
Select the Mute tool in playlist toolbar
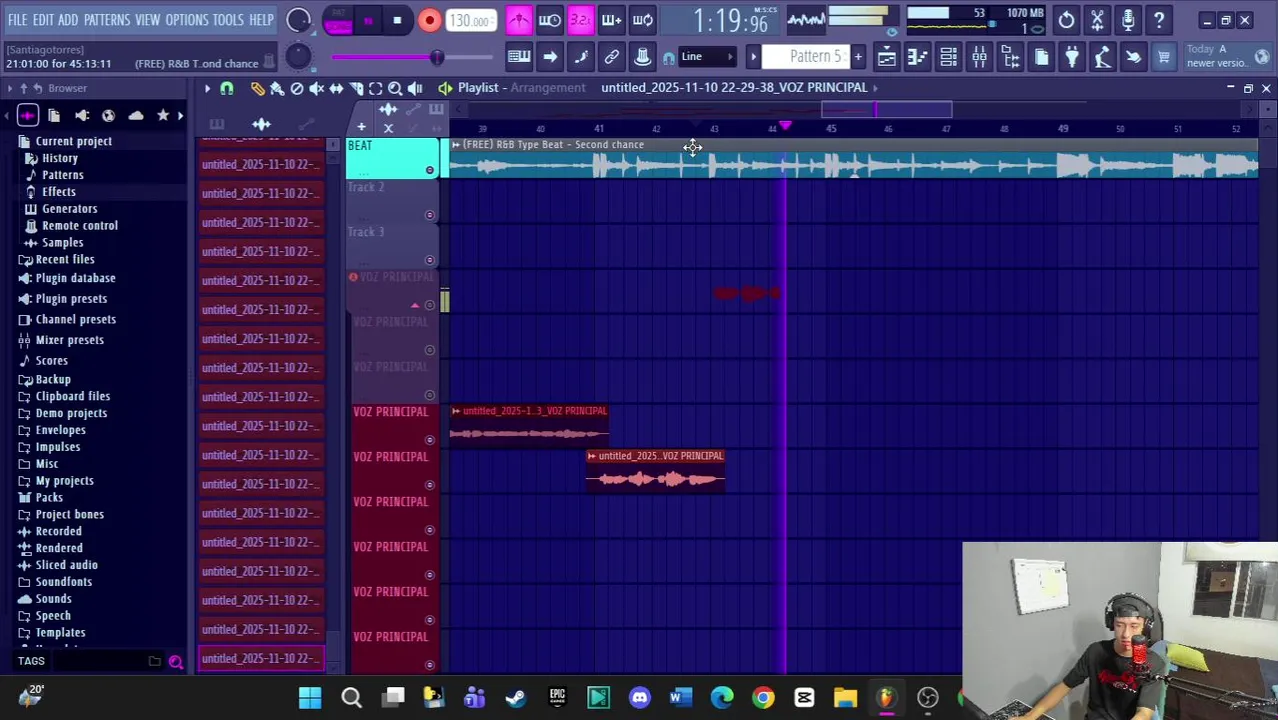pyautogui.click(x=316, y=88)
